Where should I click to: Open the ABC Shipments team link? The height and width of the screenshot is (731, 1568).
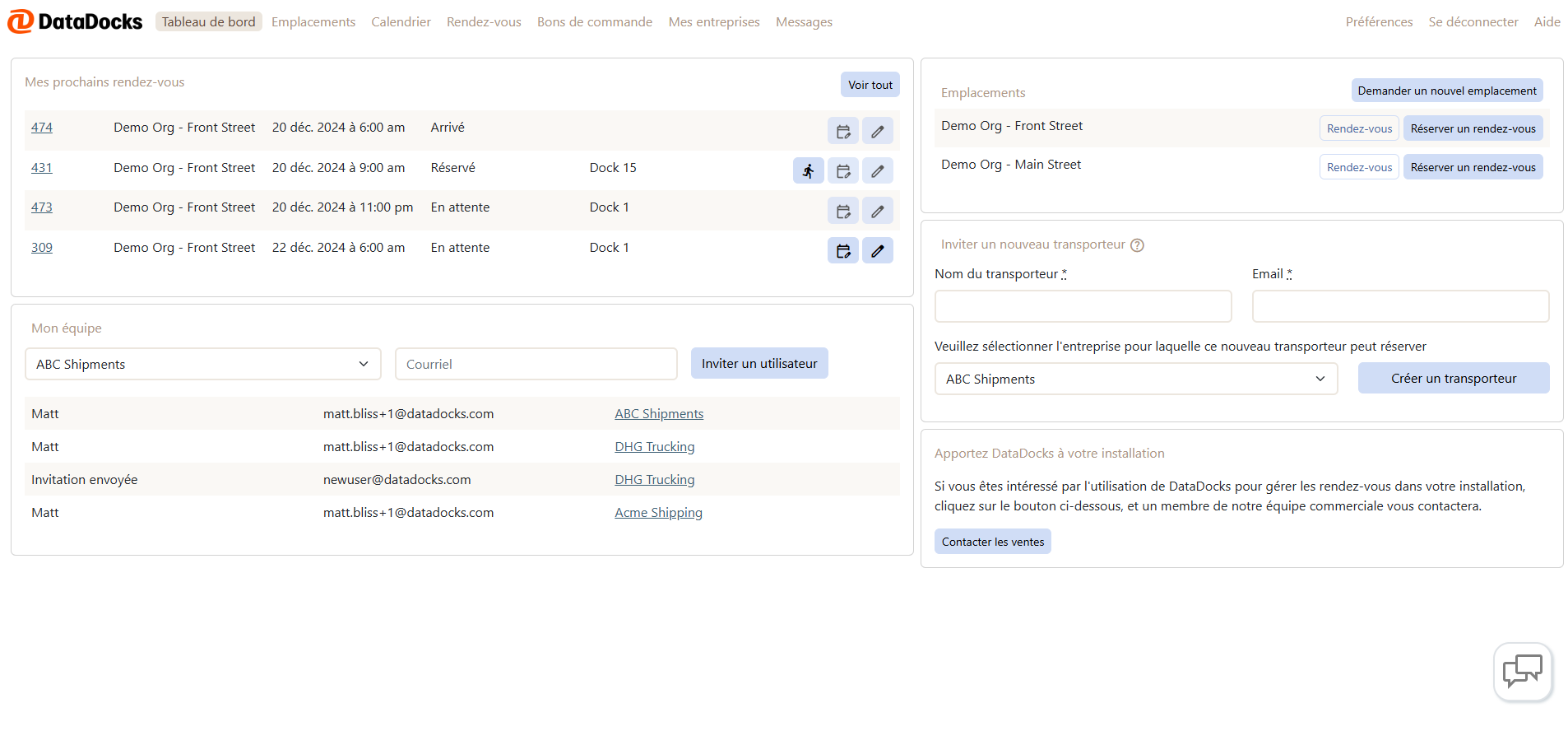point(659,413)
